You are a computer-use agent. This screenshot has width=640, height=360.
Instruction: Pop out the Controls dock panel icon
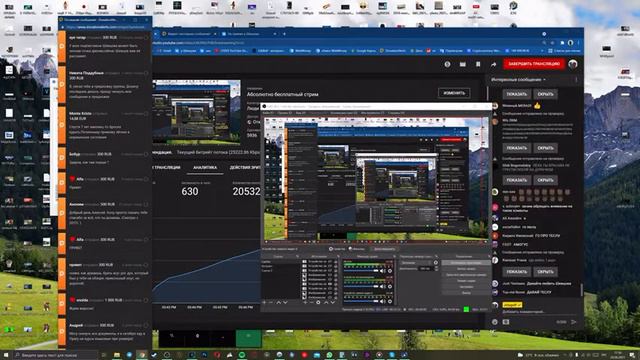pyautogui.click(x=489, y=256)
